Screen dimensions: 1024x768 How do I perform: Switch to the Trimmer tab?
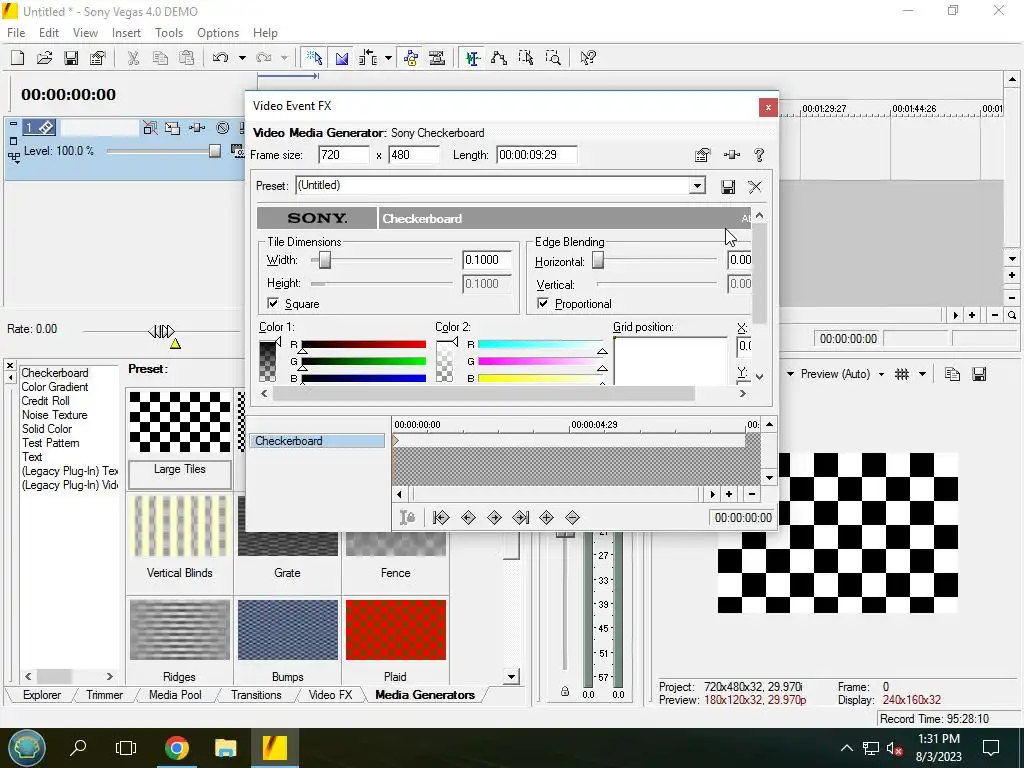point(104,695)
